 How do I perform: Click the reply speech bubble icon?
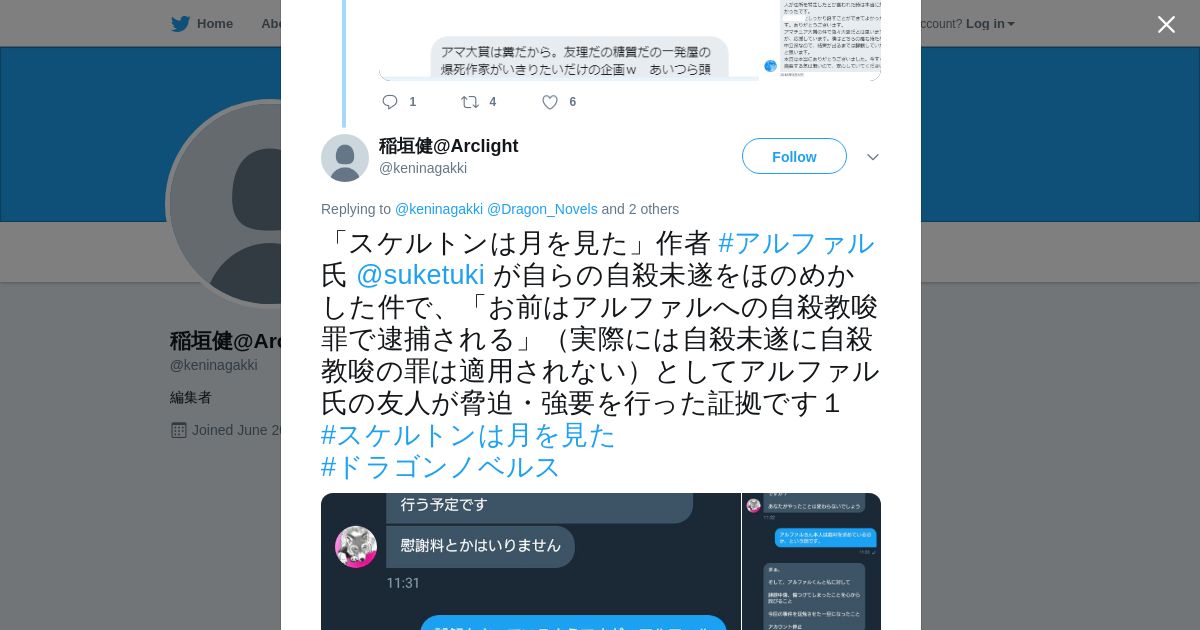click(390, 102)
